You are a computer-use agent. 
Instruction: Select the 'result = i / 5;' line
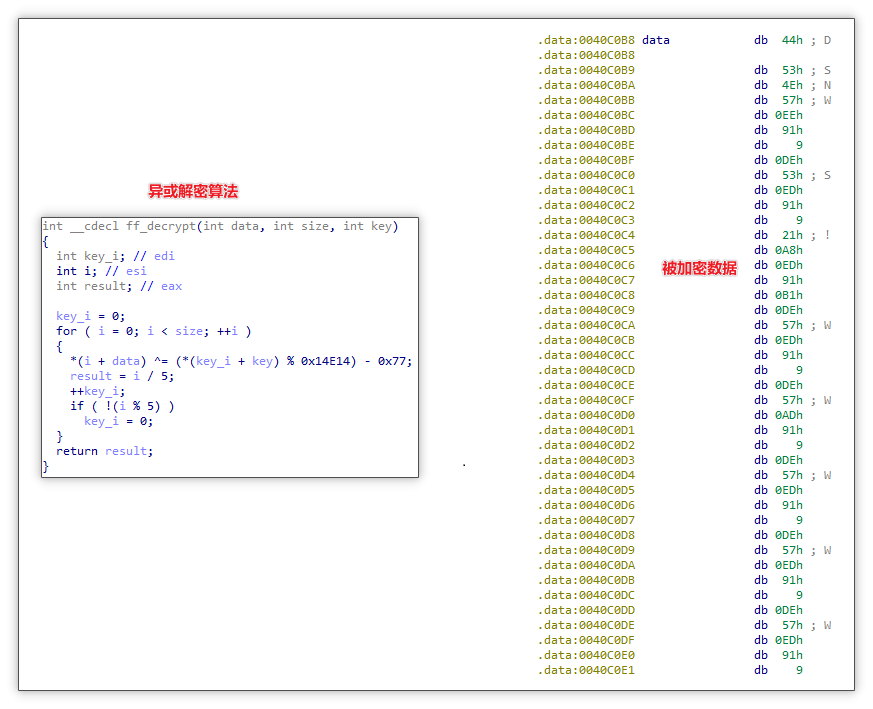(x=119, y=376)
